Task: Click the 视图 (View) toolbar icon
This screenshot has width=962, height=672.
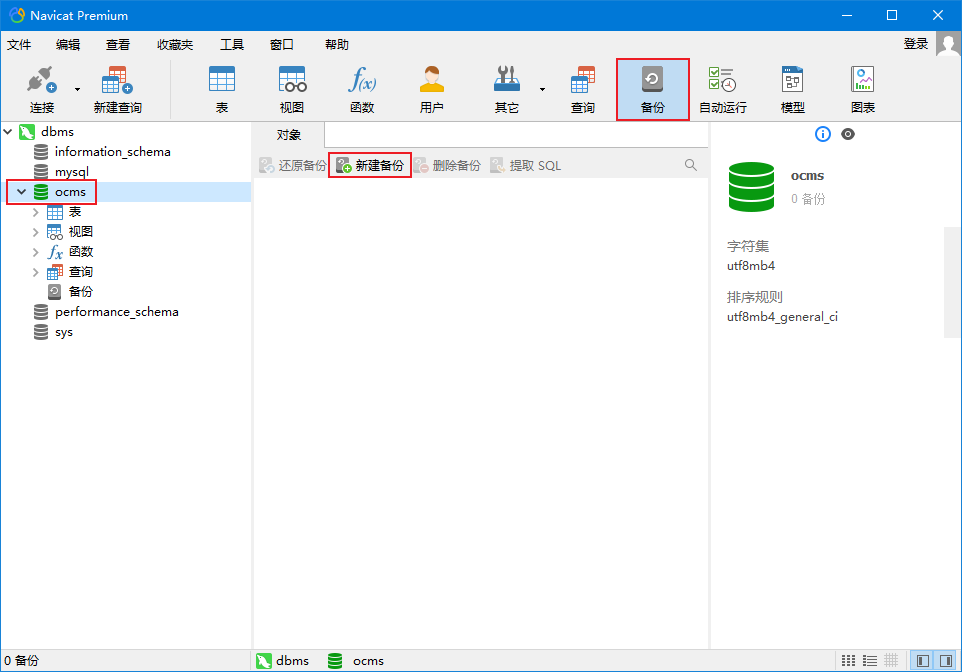Action: point(292,89)
